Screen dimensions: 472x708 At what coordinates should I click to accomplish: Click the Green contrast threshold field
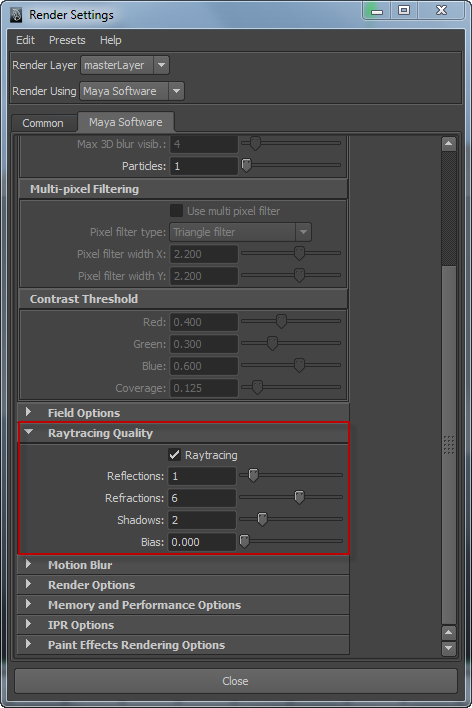[204, 344]
